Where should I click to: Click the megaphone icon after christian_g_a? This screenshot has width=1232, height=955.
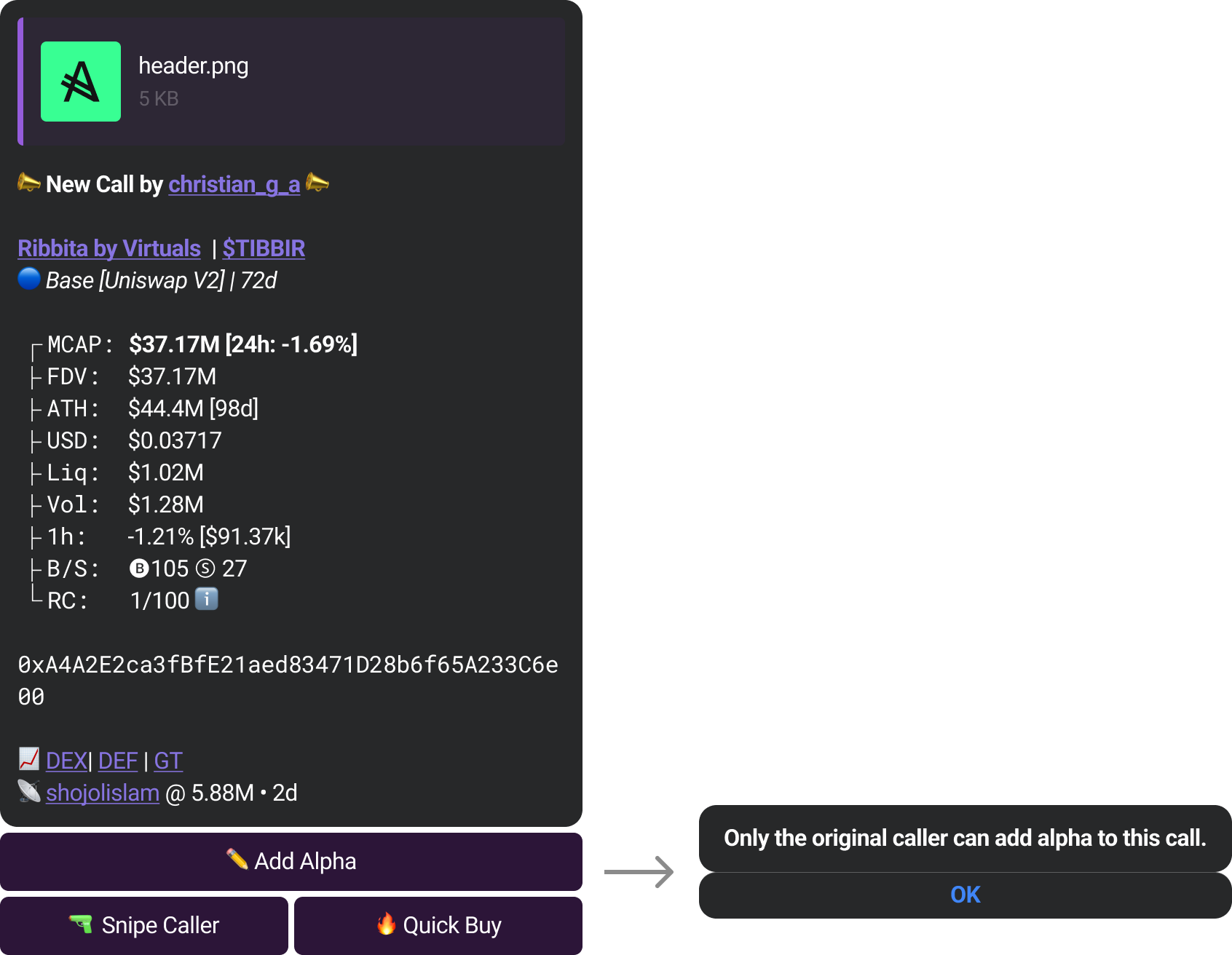pos(317,183)
